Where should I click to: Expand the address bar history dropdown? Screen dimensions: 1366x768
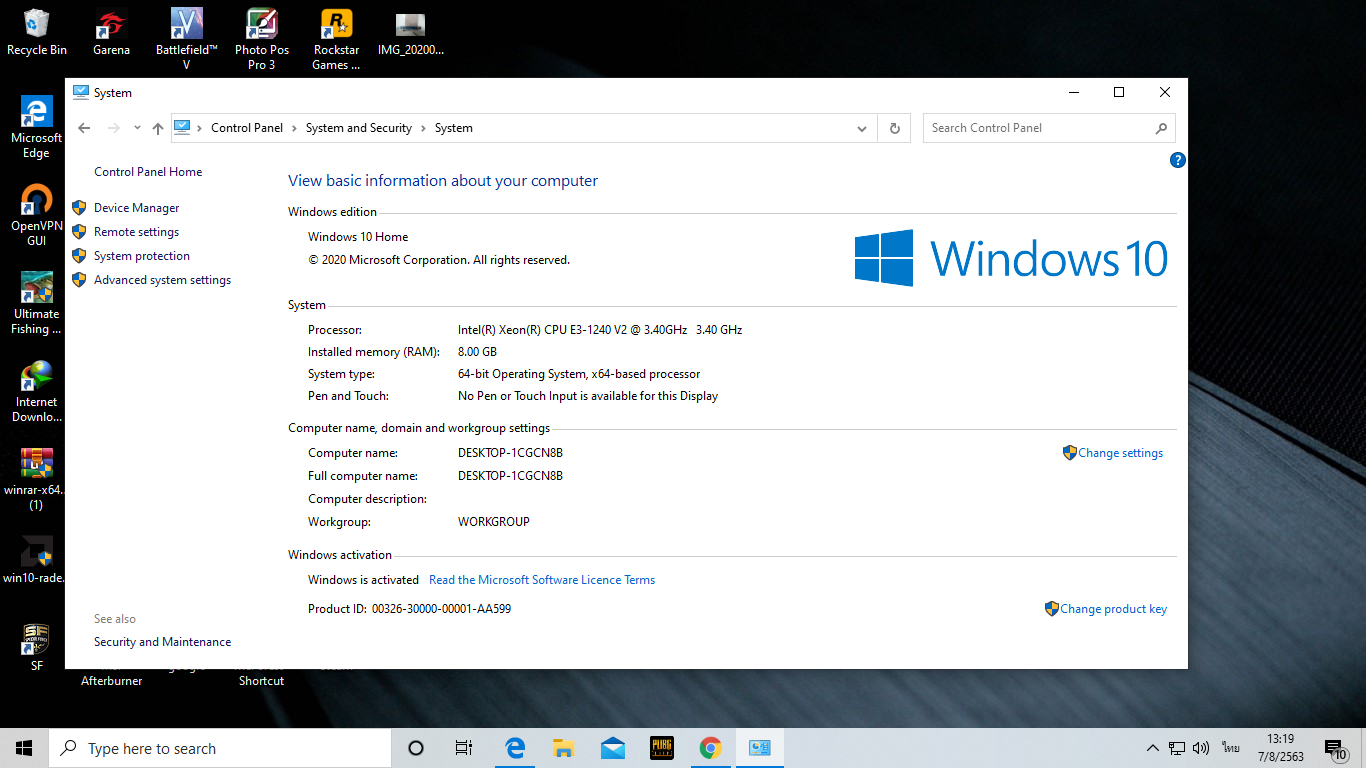(862, 128)
